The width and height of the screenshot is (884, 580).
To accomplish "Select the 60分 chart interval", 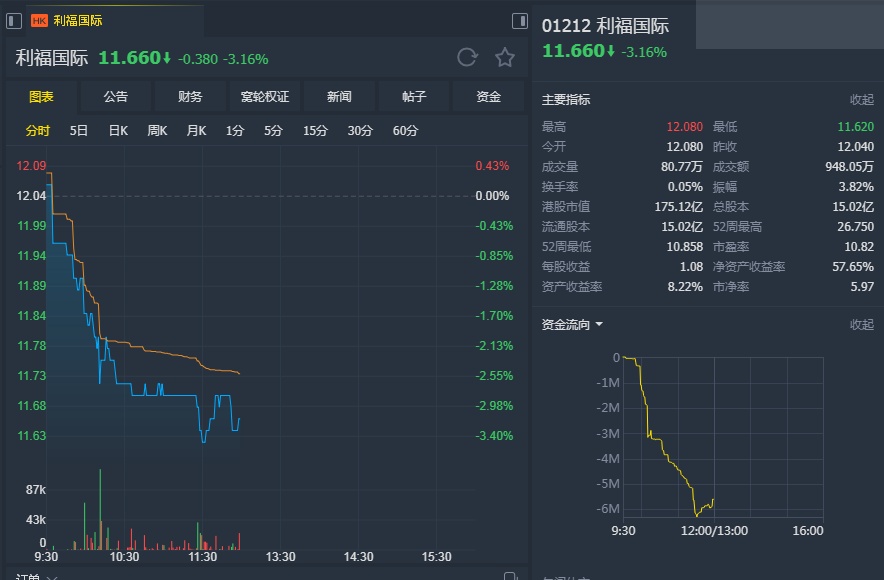I will (x=405, y=131).
